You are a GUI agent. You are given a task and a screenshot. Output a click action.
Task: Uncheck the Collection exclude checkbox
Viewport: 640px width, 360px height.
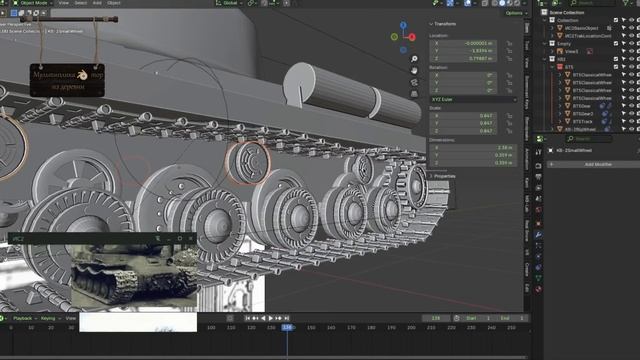pos(616,20)
